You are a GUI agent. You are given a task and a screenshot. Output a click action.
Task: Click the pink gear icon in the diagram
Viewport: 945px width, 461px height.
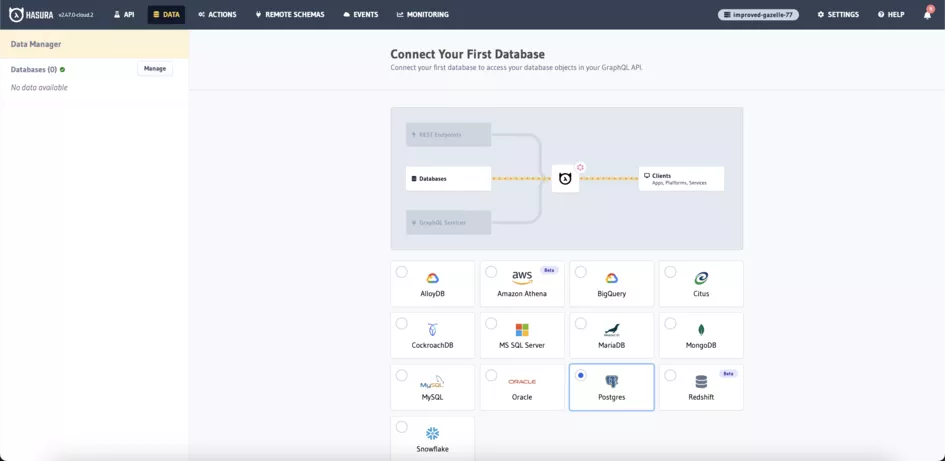click(x=580, y=167)
